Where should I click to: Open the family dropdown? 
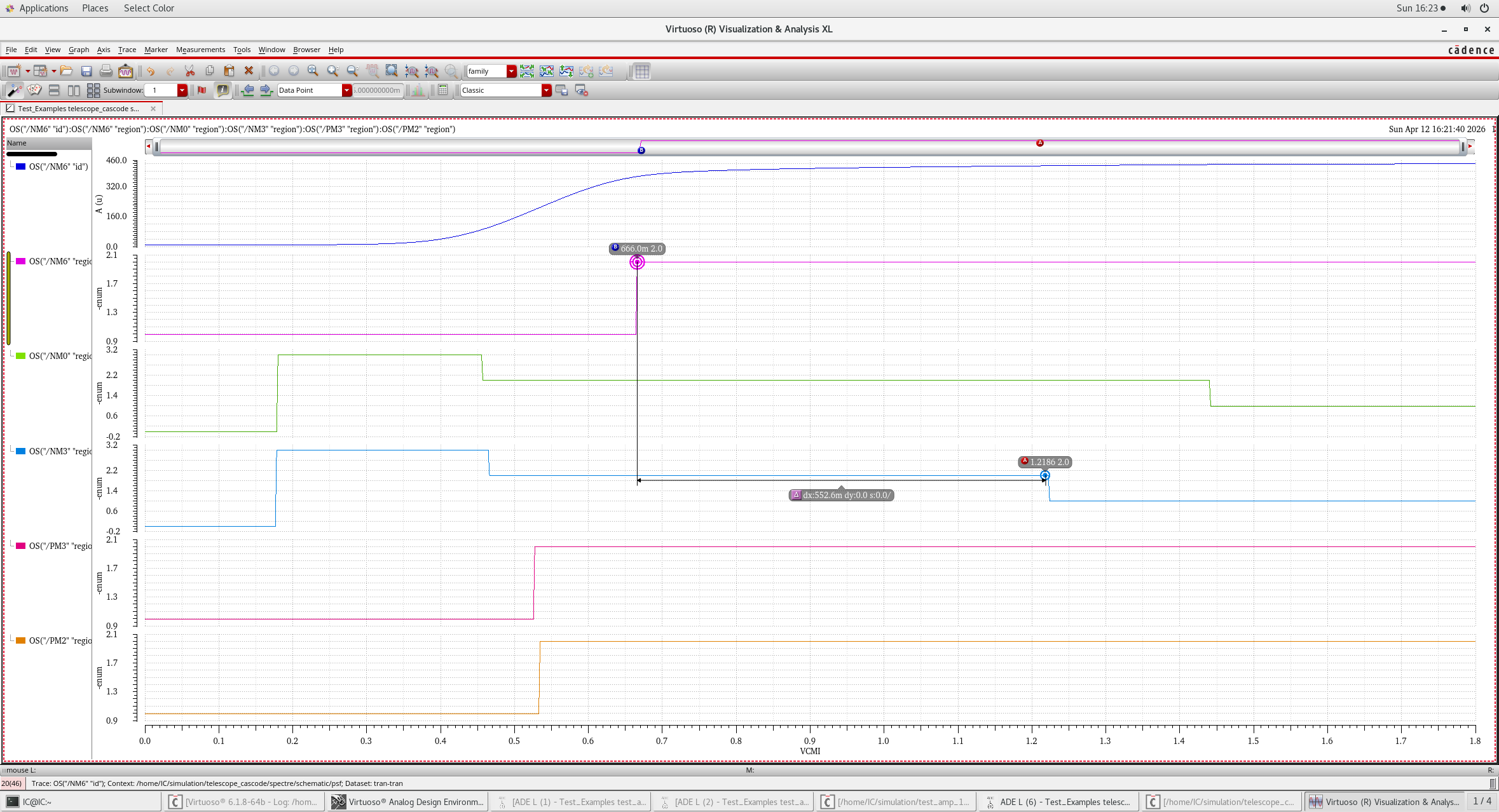(x=511, y=71)
